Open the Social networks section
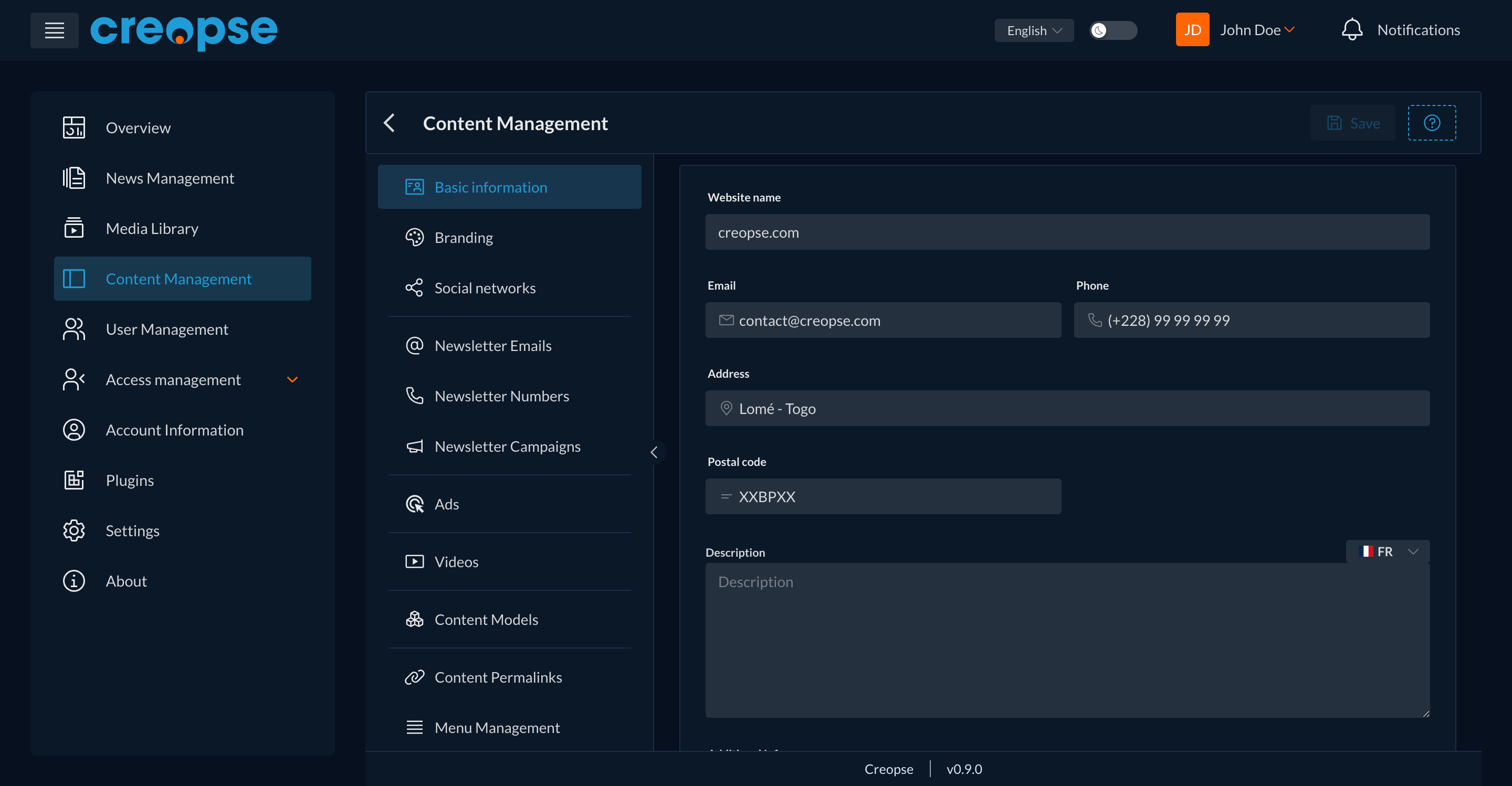1512x786 pixels. click(509, 288)
